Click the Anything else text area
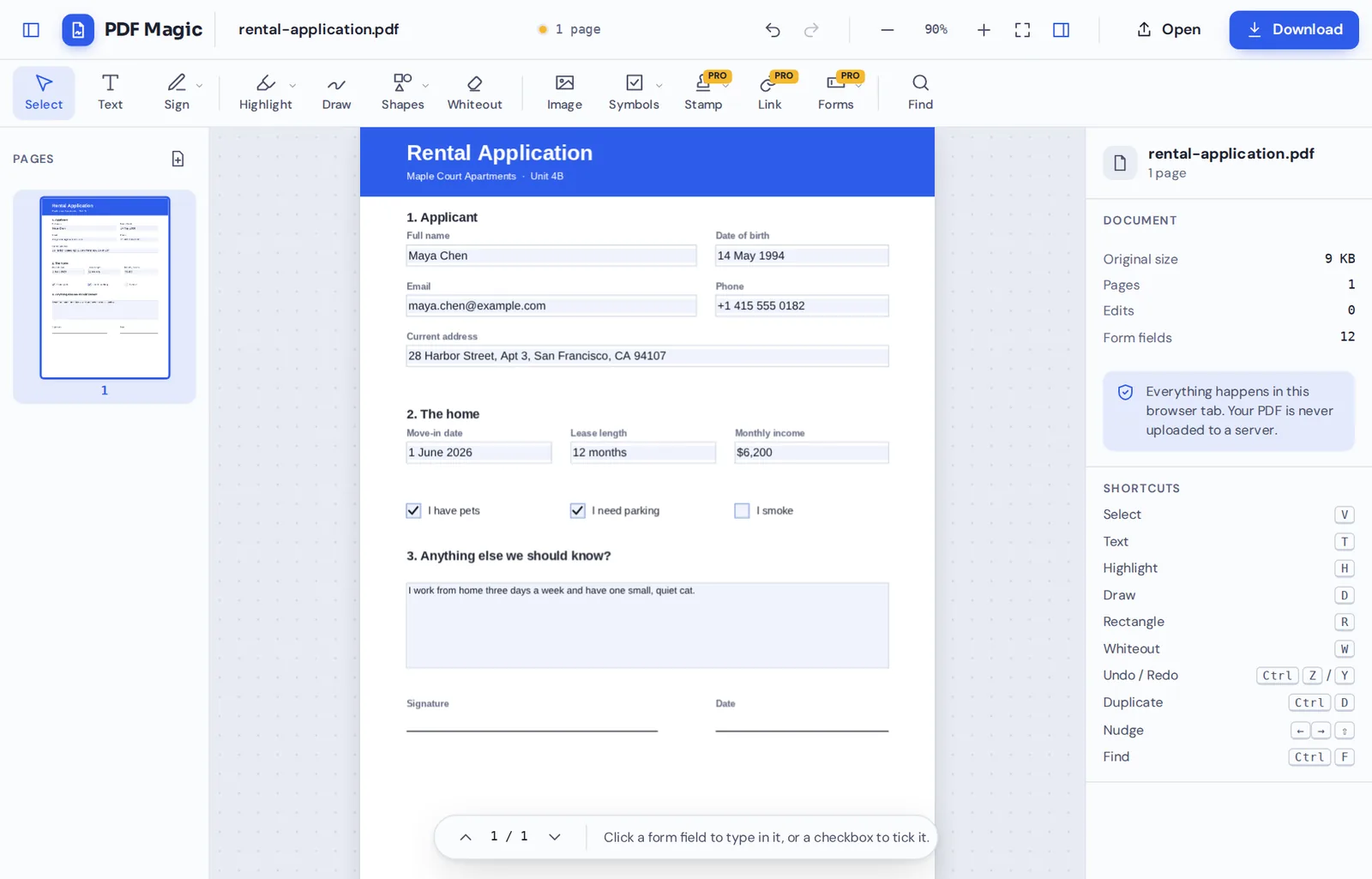The image size is (1372, 879). click(647, 625)
